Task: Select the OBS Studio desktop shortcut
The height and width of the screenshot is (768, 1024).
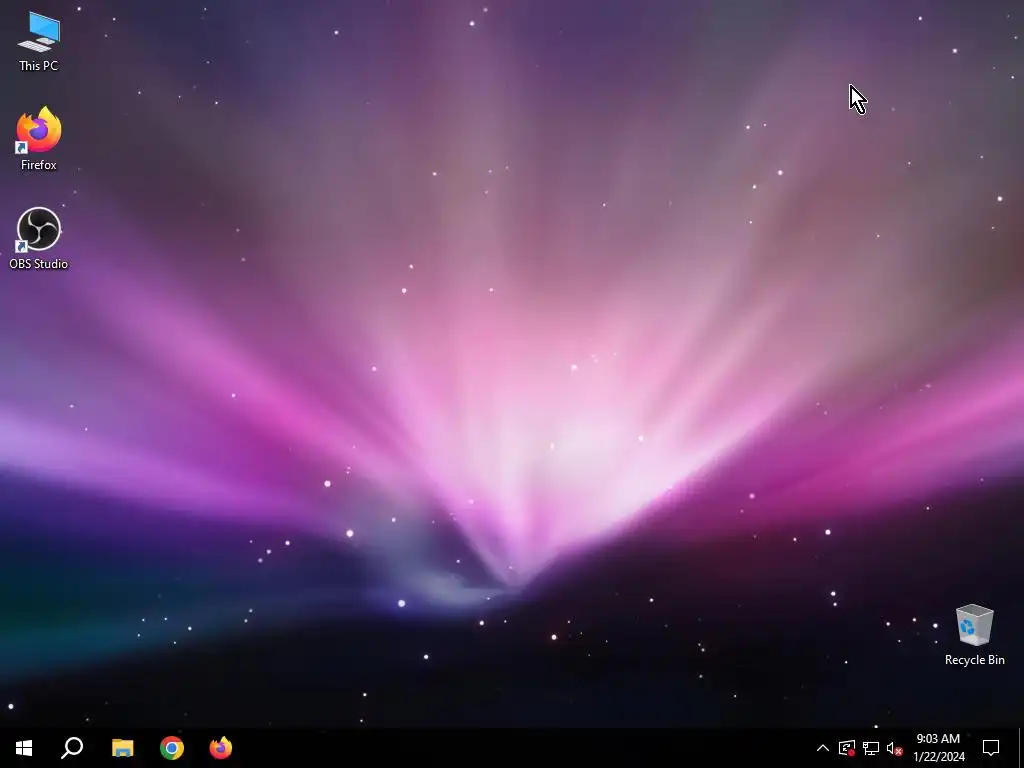Action: pyautogui.click(x=39, y=238)
